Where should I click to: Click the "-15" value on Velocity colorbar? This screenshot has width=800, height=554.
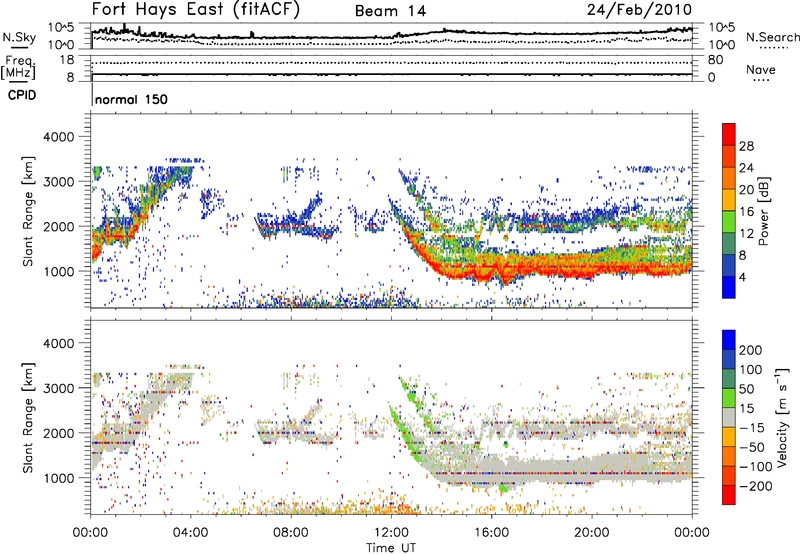[752, 428]
